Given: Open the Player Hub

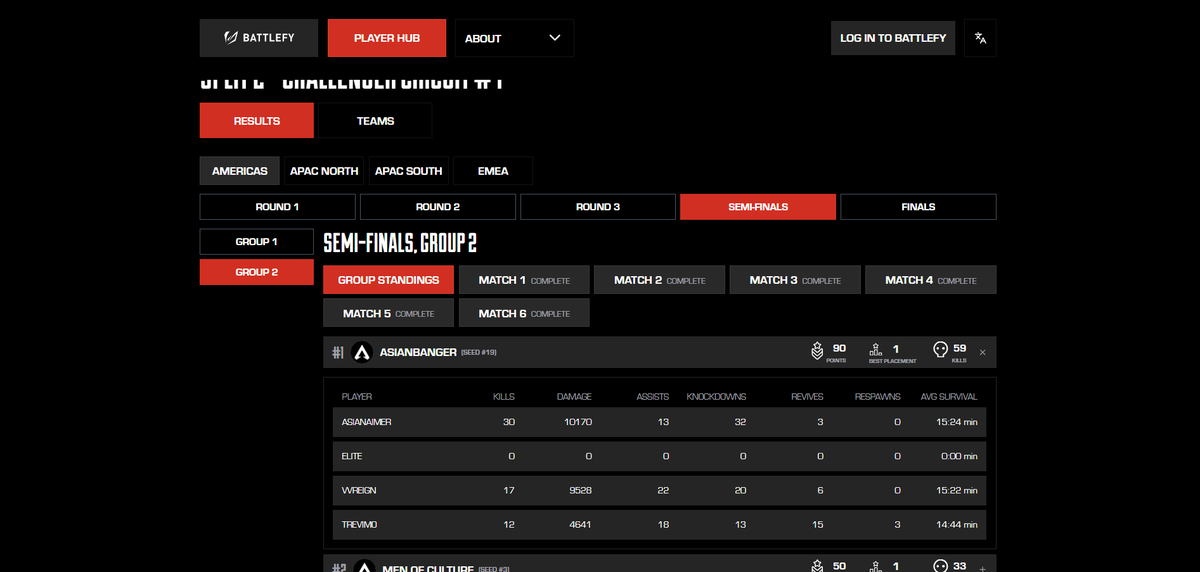Looking at the screenshot, I should [387, 38].
